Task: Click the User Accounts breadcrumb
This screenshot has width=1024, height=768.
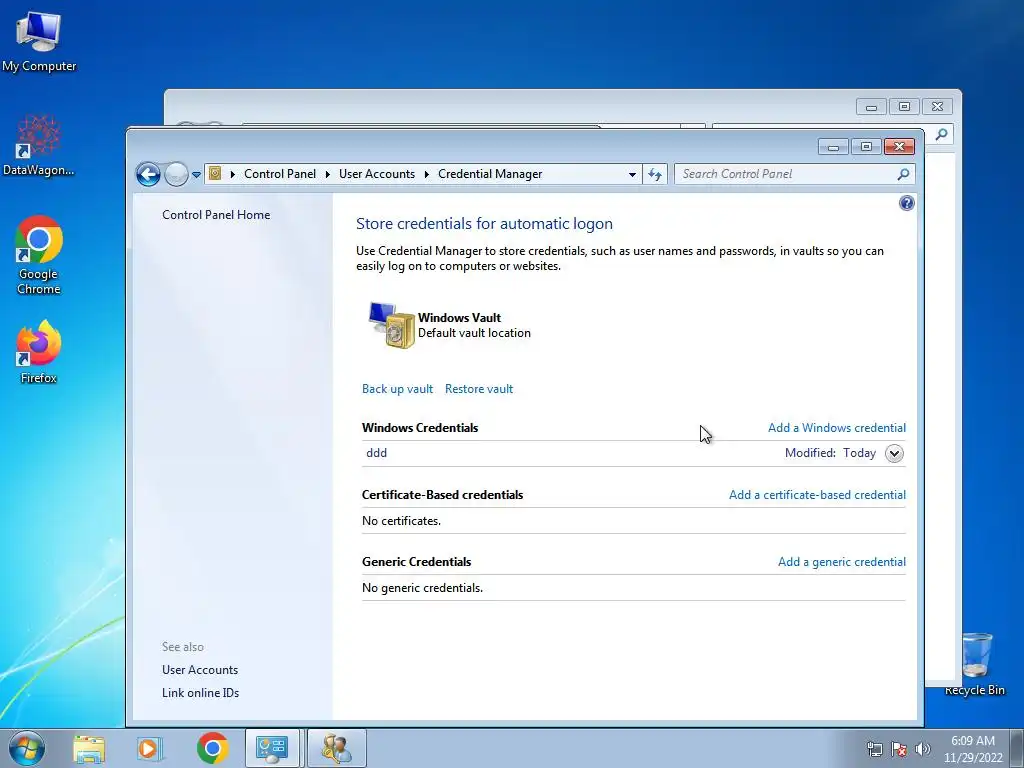Action: tap(377, 174)
